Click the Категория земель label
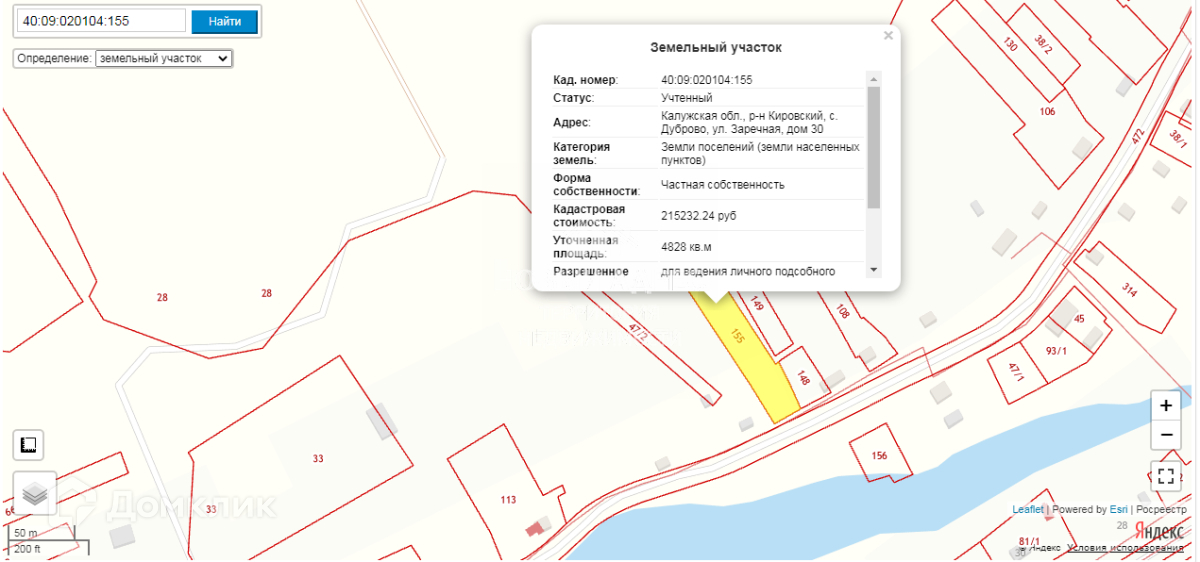Screen dimensions: 1200x562 pos(581,153)
